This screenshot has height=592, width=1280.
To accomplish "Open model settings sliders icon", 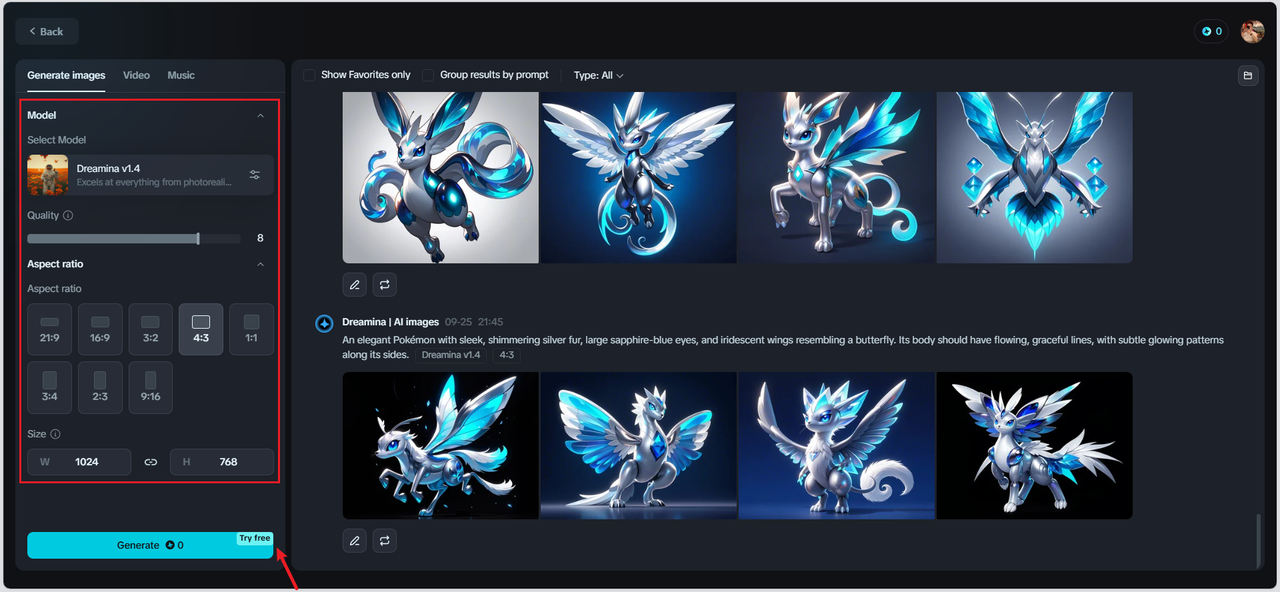I will pos(255,175).
